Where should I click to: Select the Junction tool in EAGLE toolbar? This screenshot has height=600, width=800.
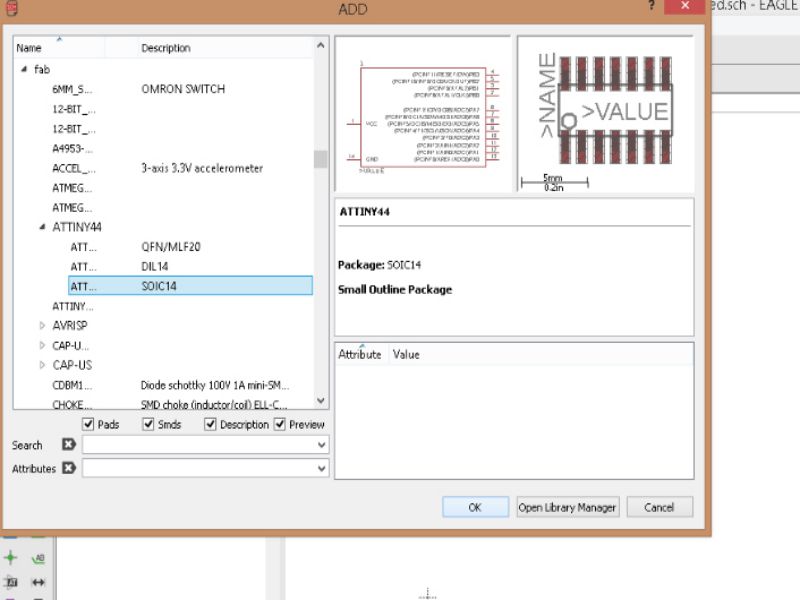pos(11,558)
